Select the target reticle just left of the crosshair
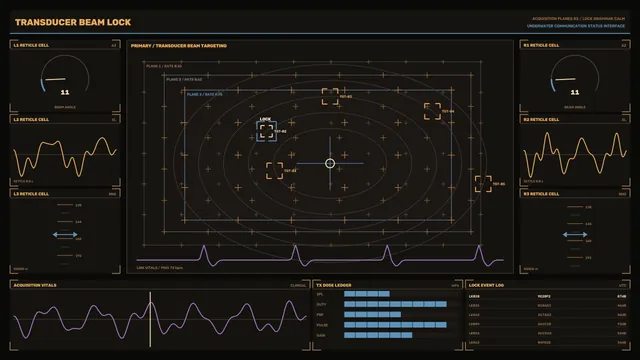This screenshot has height=360, width=640. click(275, 171)
